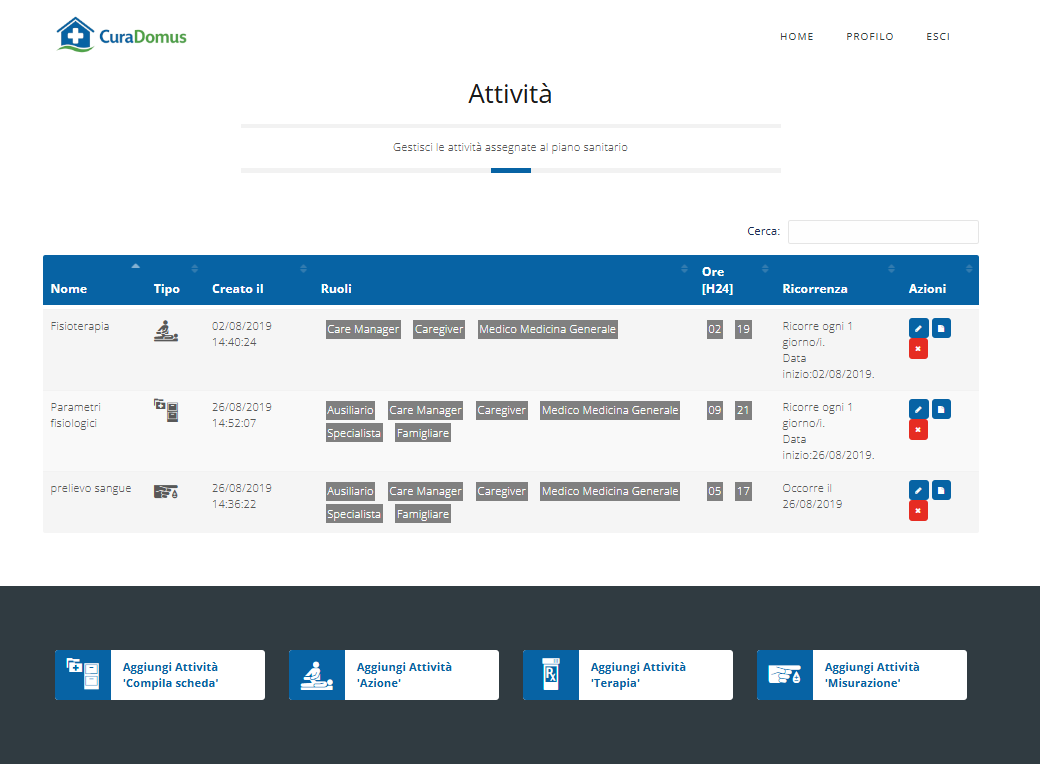This screenshot has height=764, width=1040.
Task: Delete the prelievo sangue activity
Action: click(x=918, y=511)
